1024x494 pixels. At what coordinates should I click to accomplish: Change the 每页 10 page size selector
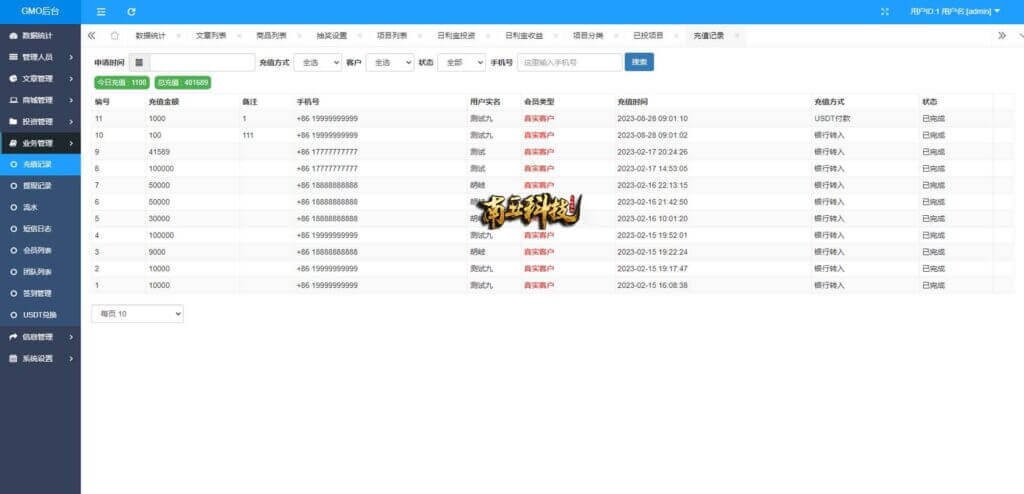click(137, 314)
